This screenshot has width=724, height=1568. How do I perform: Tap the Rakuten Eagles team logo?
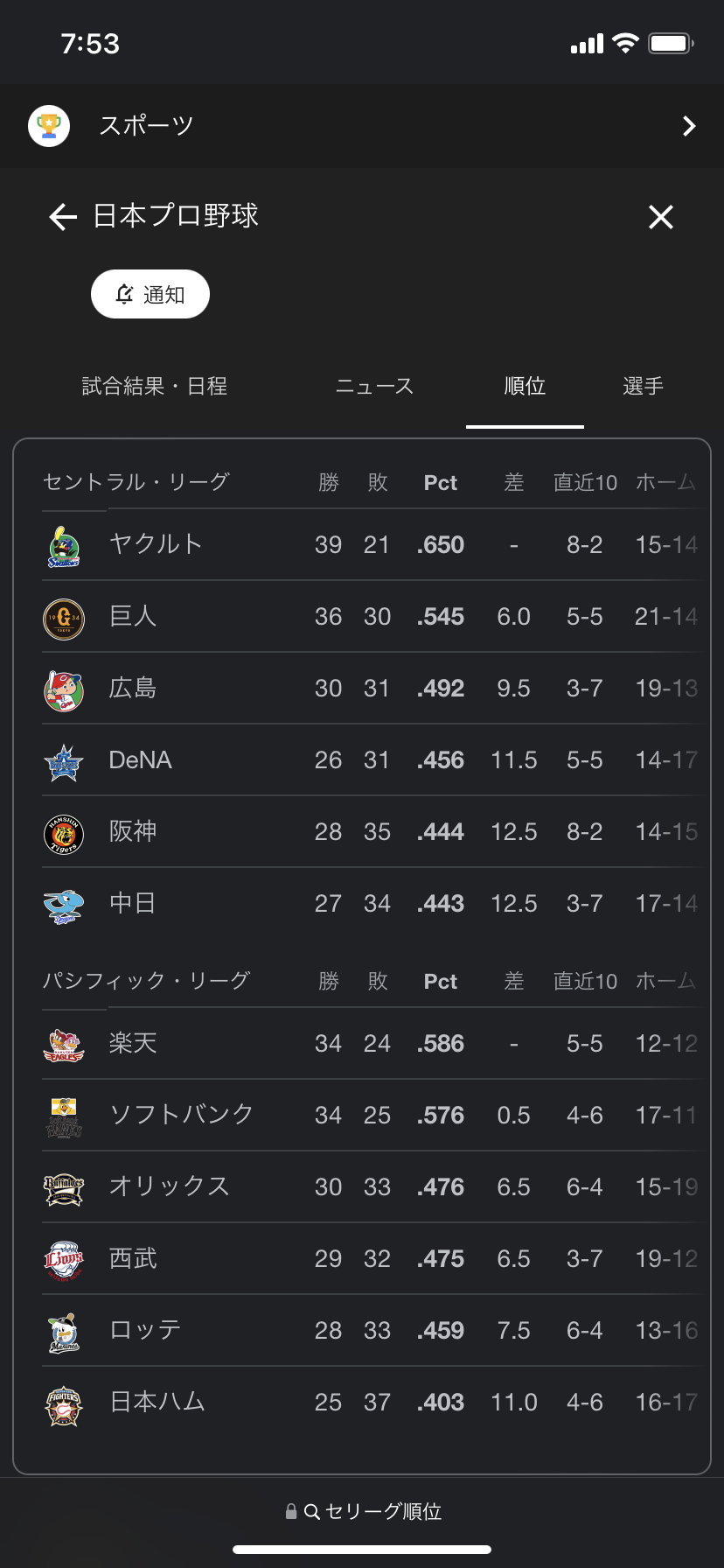coord(64,1046)
